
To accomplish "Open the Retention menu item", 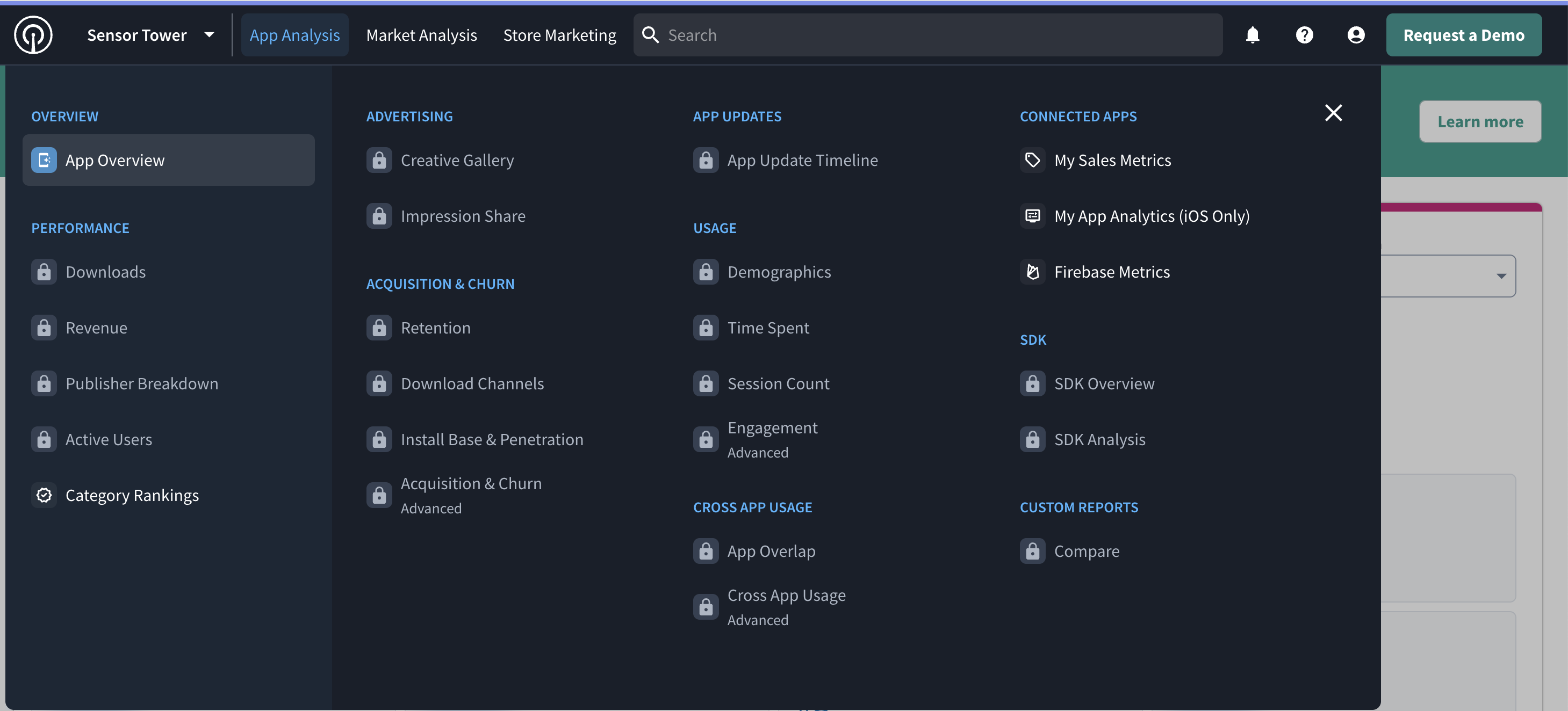I will [x=435, y=328].
